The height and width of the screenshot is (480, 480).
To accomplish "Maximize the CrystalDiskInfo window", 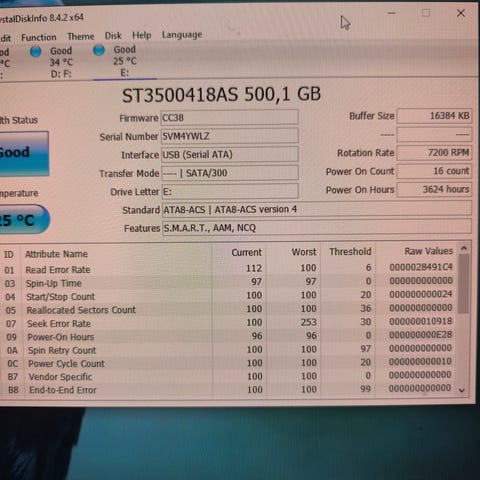I will tap(426, 13).
